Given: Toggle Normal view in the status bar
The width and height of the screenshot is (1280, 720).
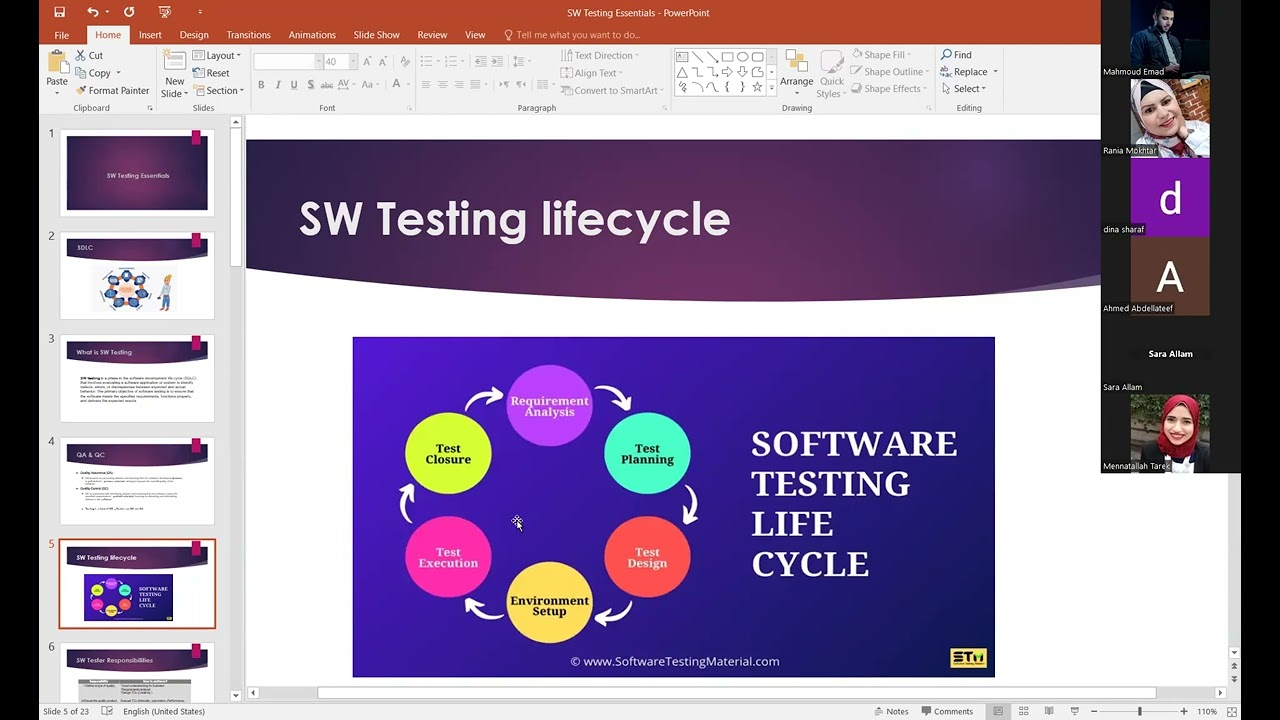Looking at the screenshot, I should pyautogui.click(x=997, y=711).
